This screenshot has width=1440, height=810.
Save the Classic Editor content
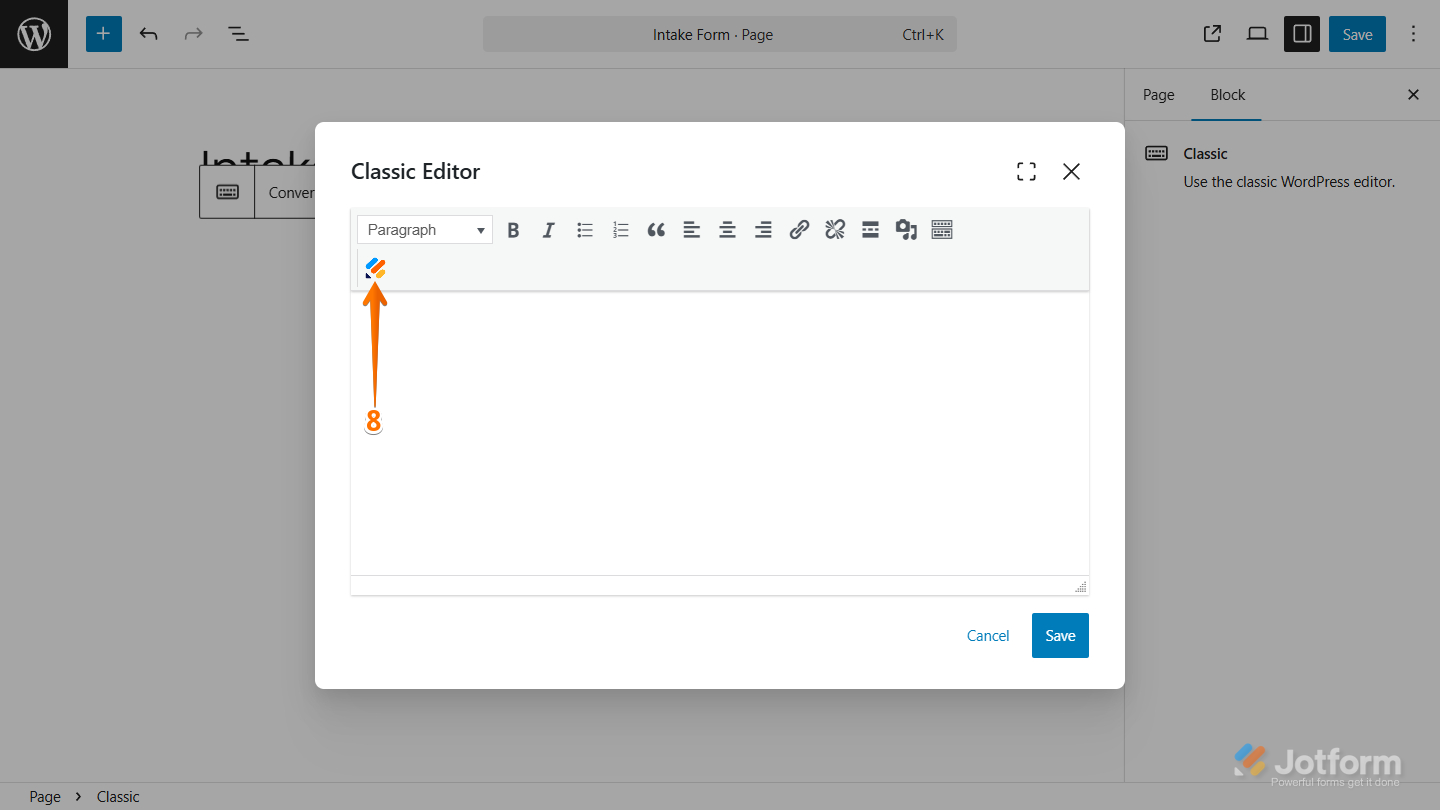coord(1060,635)
